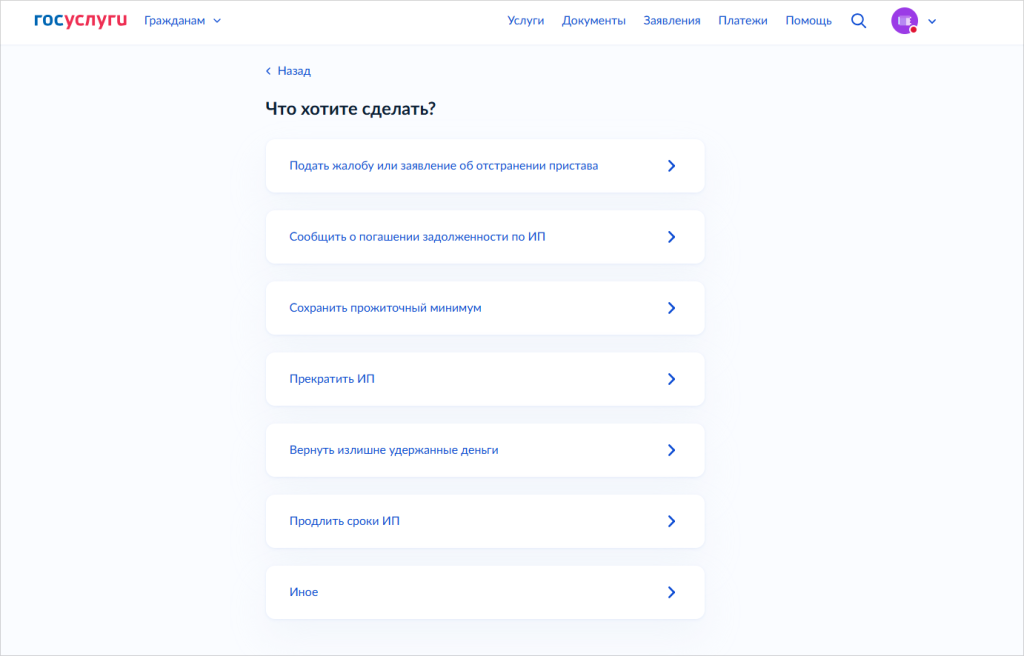The image size is (1024, 656).
Task: Open the Помощь link
Action: (x=808, y=21)
